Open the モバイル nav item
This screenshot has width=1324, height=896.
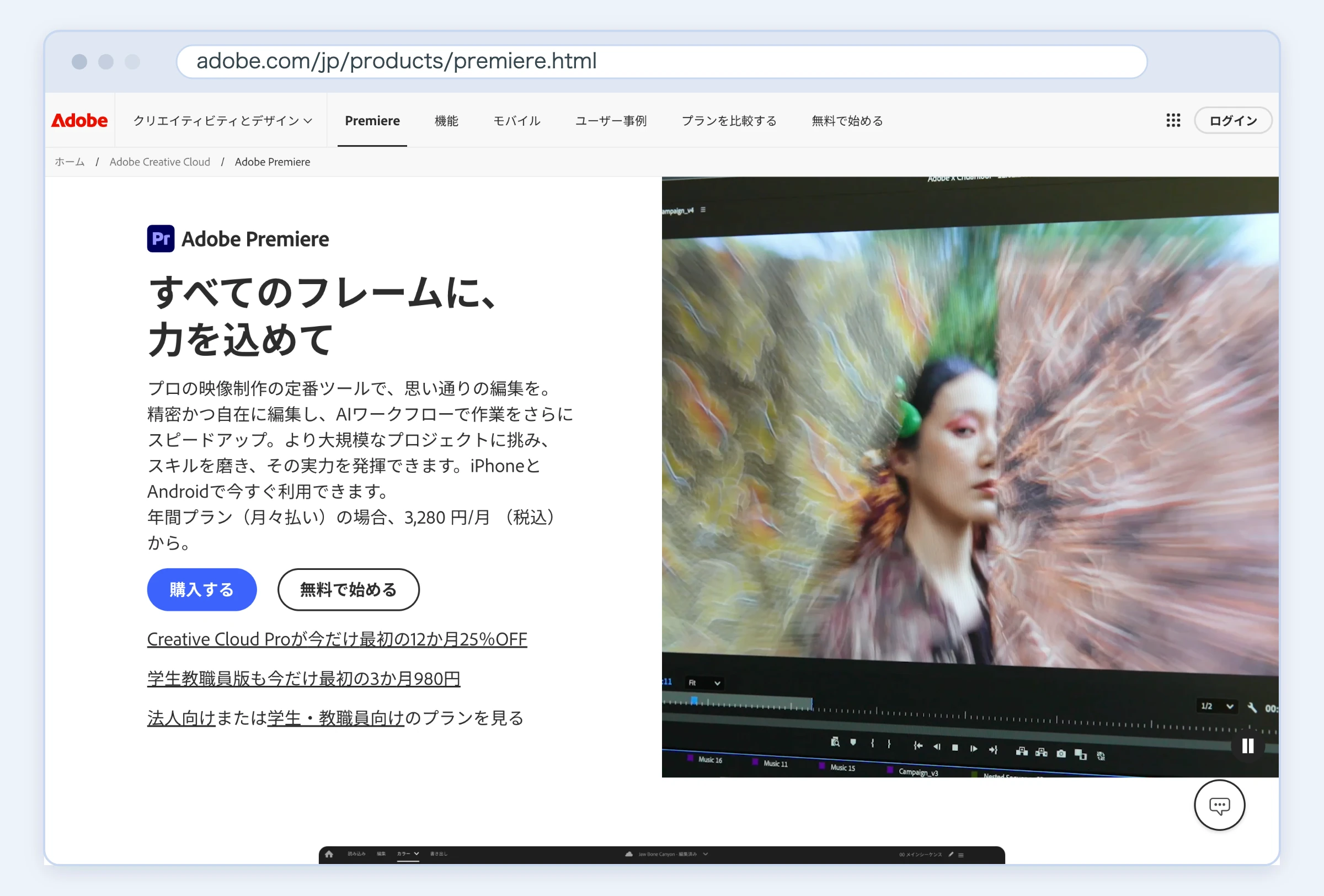[516, 121]
